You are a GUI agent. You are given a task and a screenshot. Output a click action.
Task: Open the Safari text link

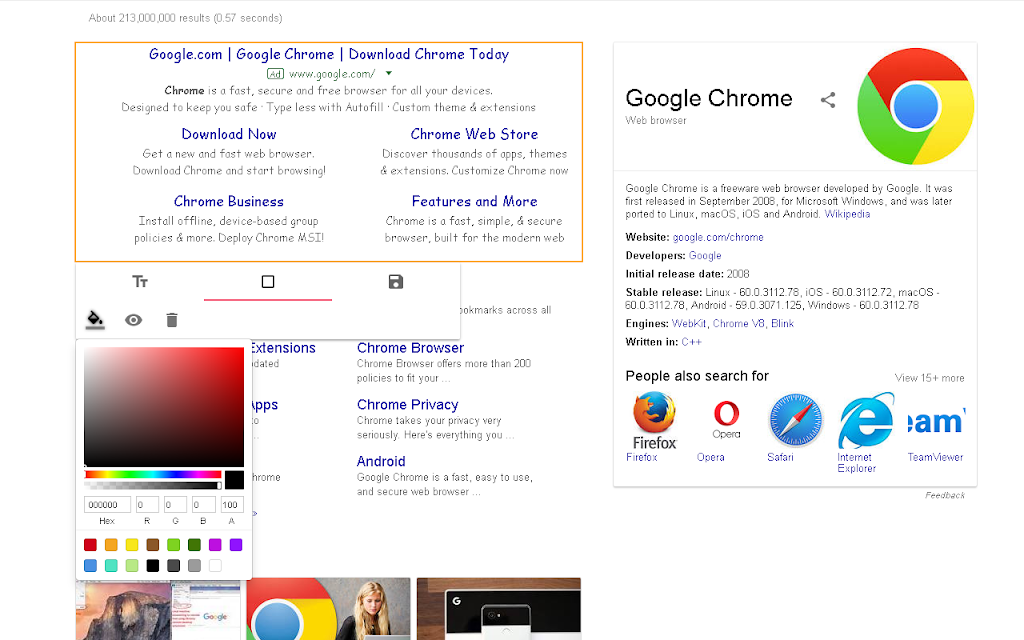pos(780,457)
